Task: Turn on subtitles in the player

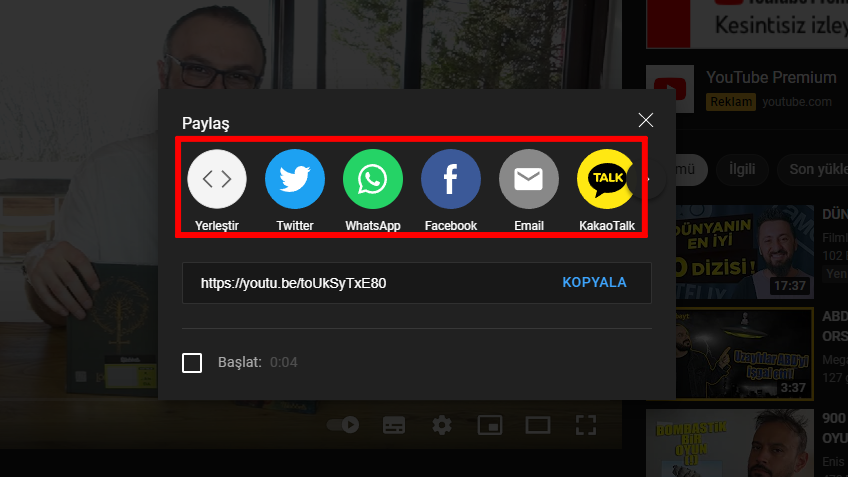Action: 394,425
